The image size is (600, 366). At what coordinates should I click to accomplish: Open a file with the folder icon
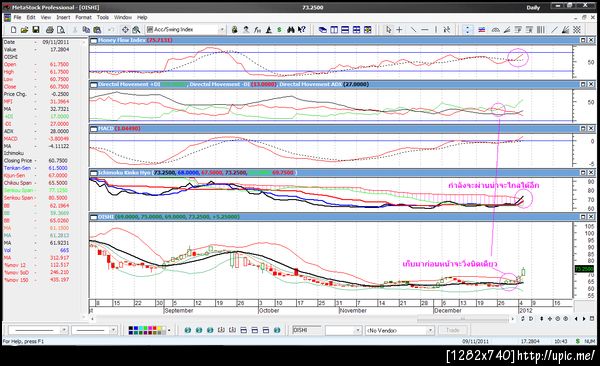(x=24, y=29)
